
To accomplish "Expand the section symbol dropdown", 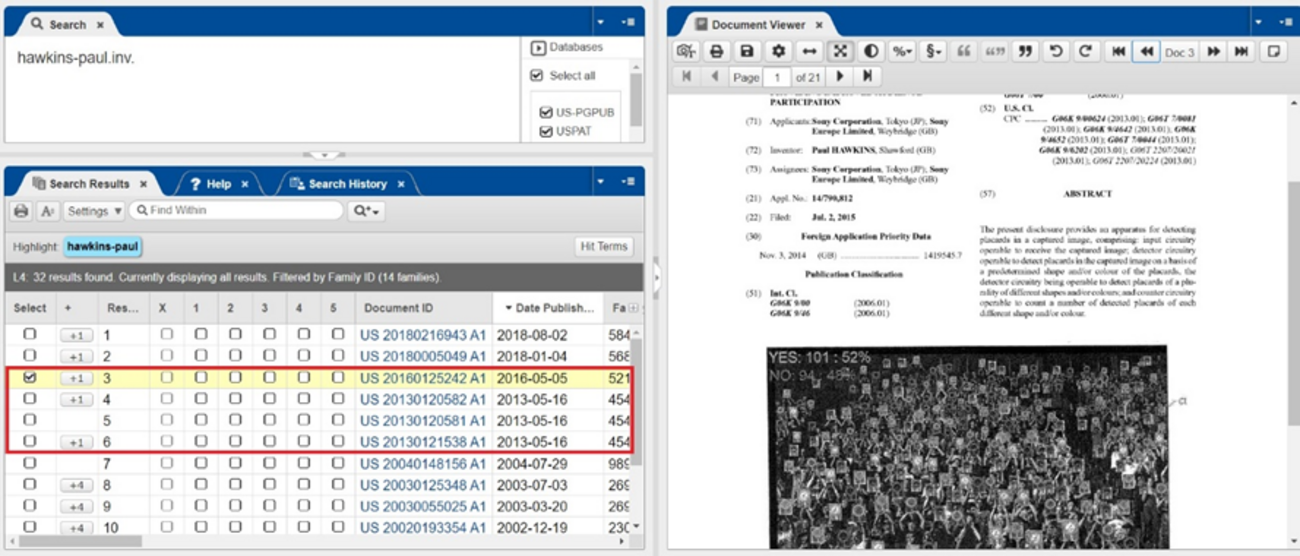I will 932,51.
